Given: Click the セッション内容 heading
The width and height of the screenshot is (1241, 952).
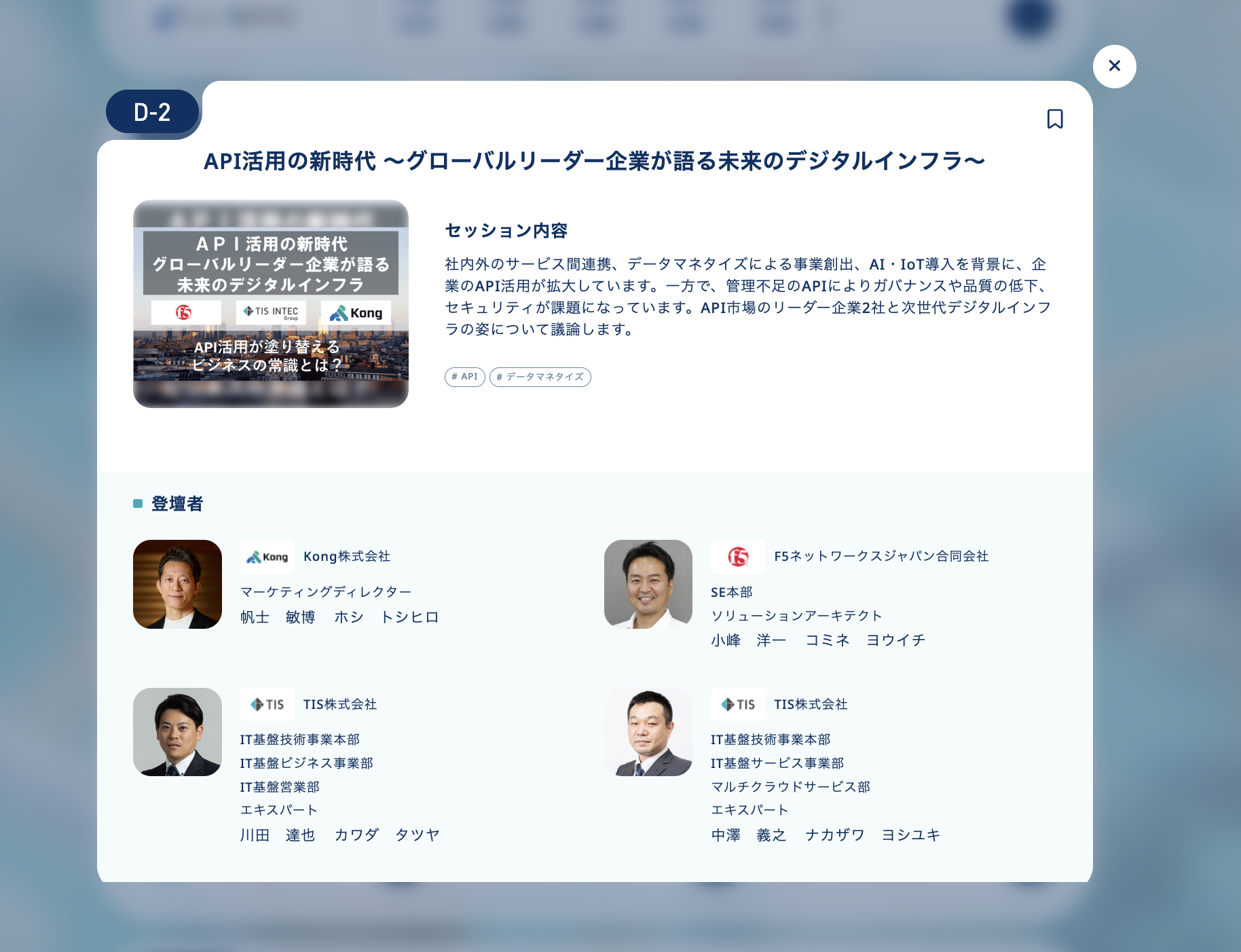Looking at the screenshot, I should [506, 231].
